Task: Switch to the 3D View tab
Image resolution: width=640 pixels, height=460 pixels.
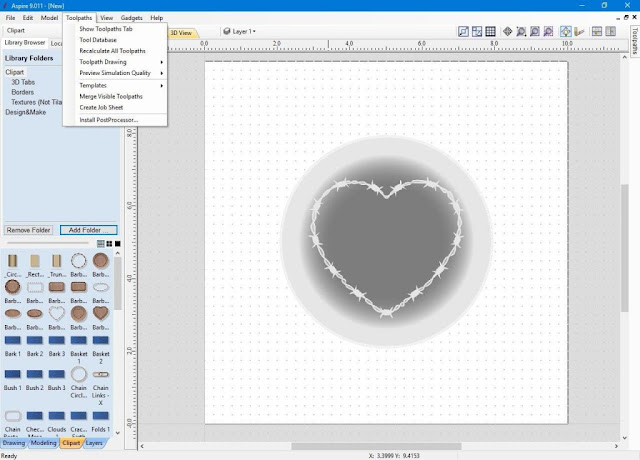Action: tap(182, 33)
